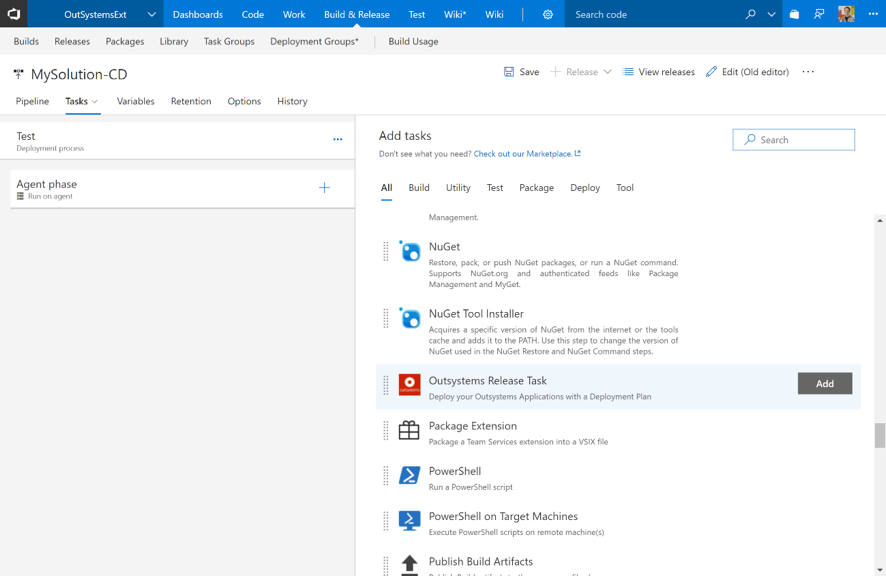Click the Package Extension gift icon
Viewport: 886px width, 576px height.
(x=409, y=430)
